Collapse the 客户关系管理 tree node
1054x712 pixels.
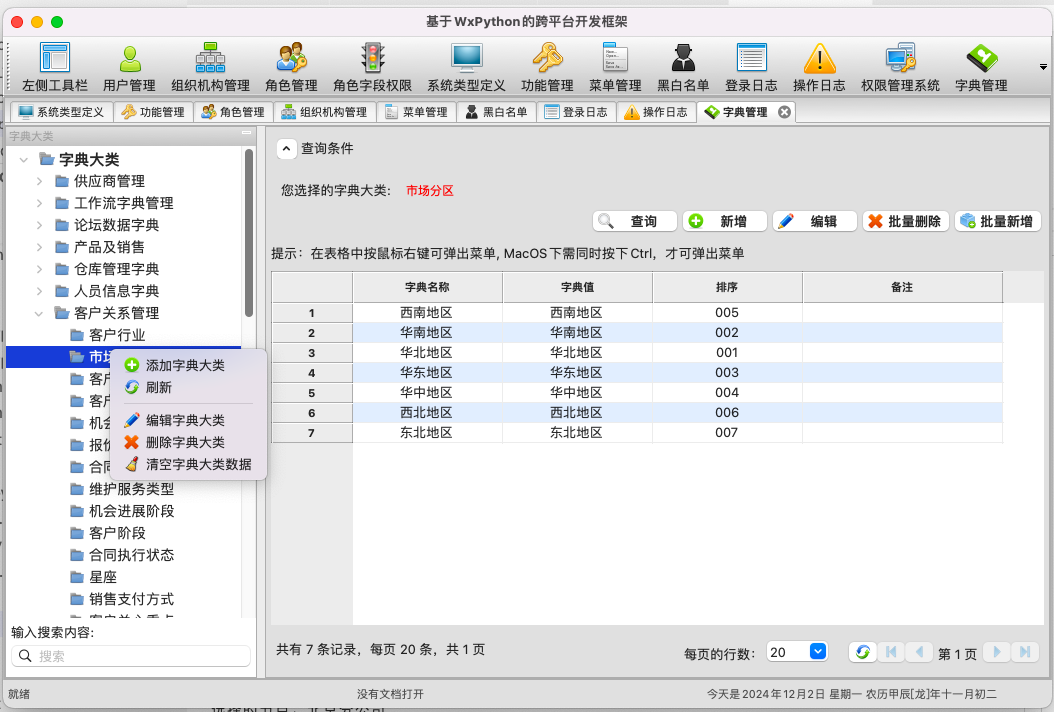point(39,313)
